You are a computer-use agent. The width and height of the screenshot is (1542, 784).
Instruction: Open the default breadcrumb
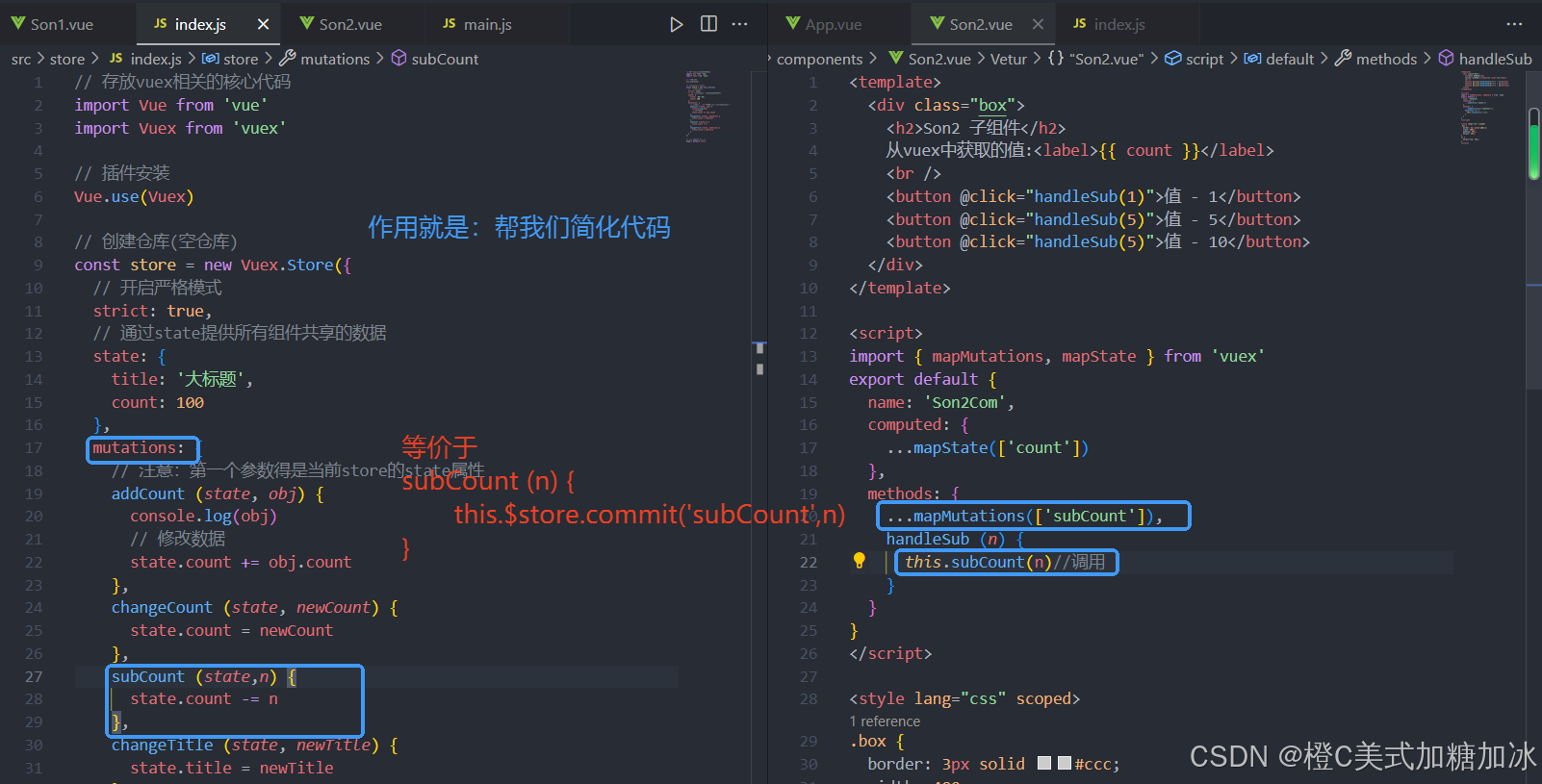(x=1279, y=59)
